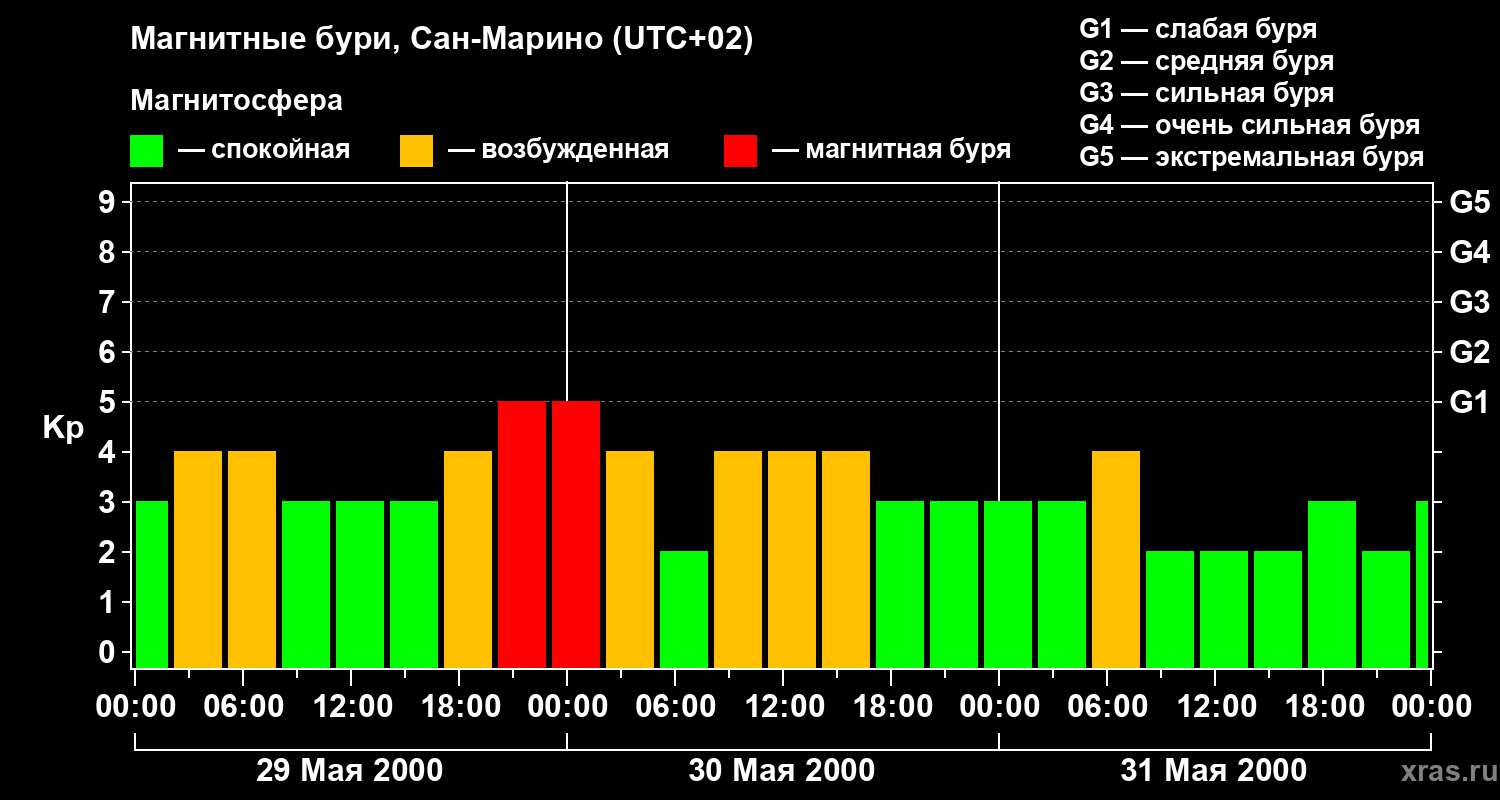Select the red bar at 21:00 on 29 May
The height and width of the screenshot is (800, 1500).
click(x=522, y=535)
